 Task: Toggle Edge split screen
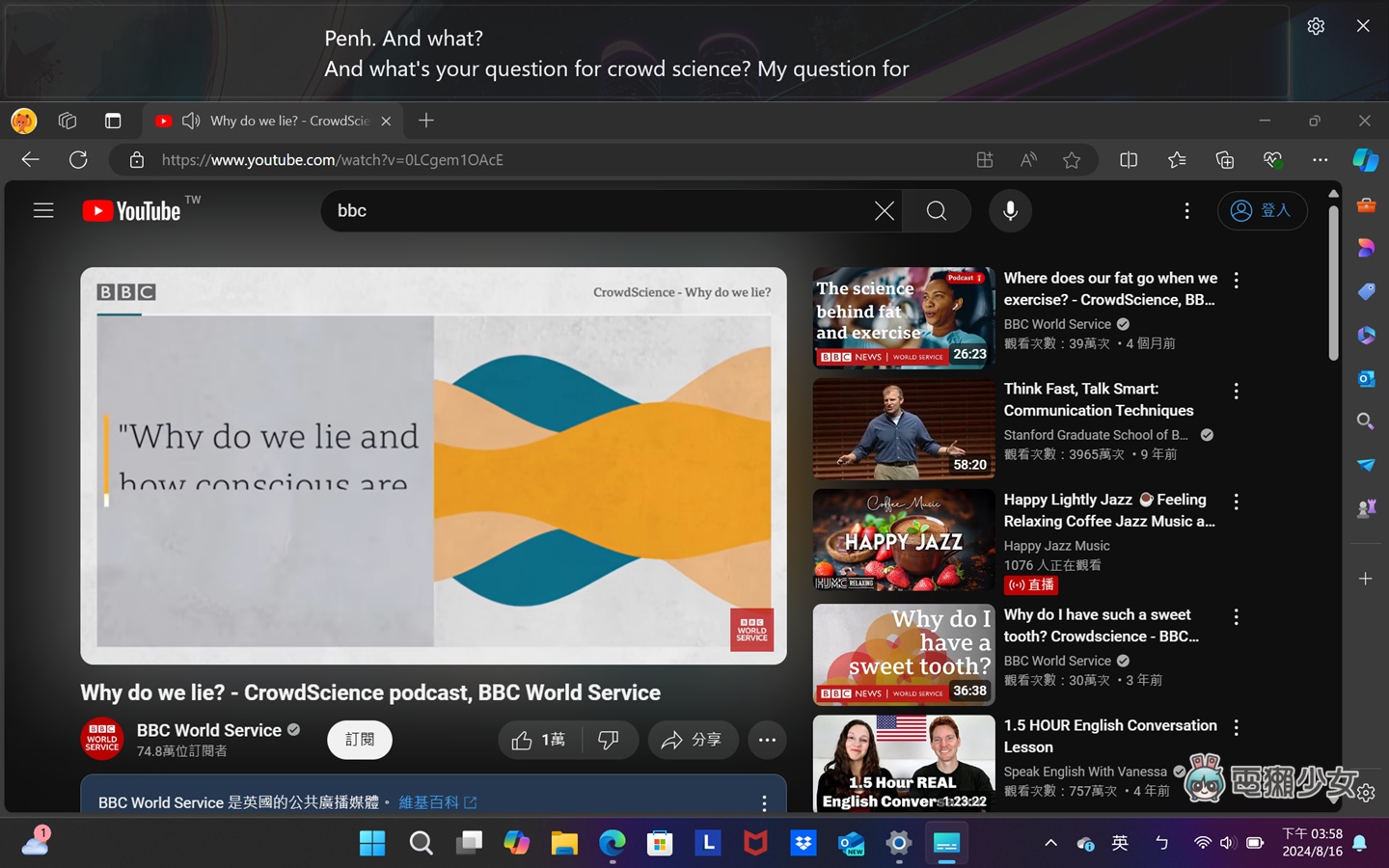click(1129, 160)
